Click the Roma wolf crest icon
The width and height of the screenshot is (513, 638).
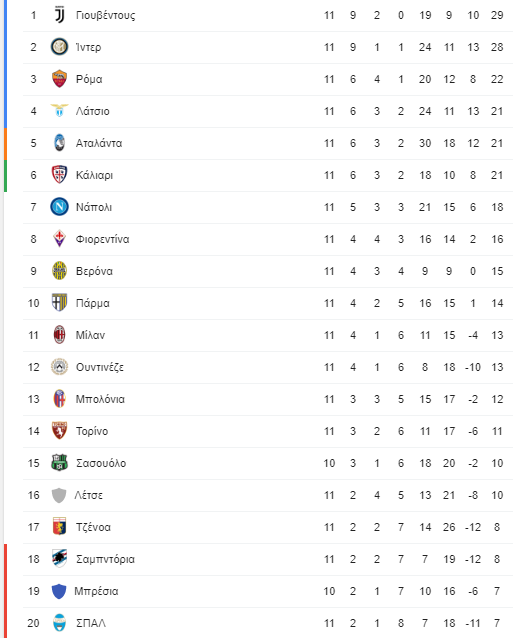(x=59, y=79)
